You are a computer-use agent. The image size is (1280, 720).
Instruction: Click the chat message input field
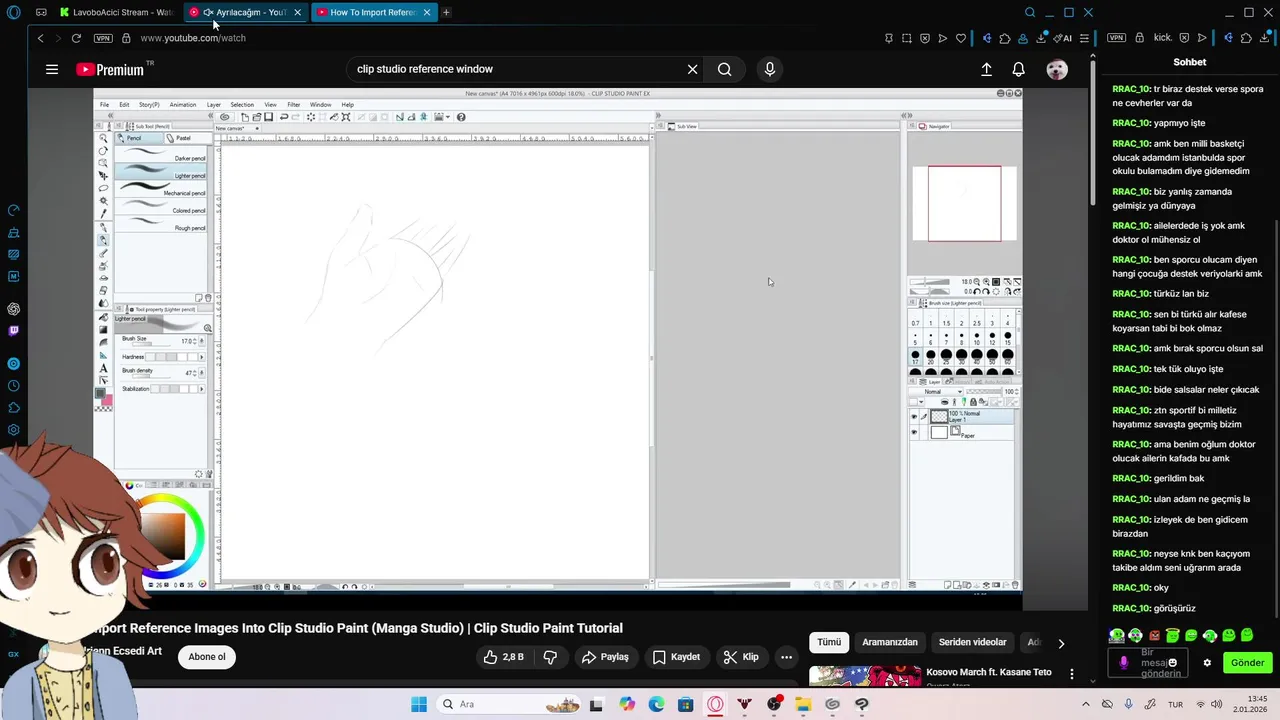pos(1148,662)
